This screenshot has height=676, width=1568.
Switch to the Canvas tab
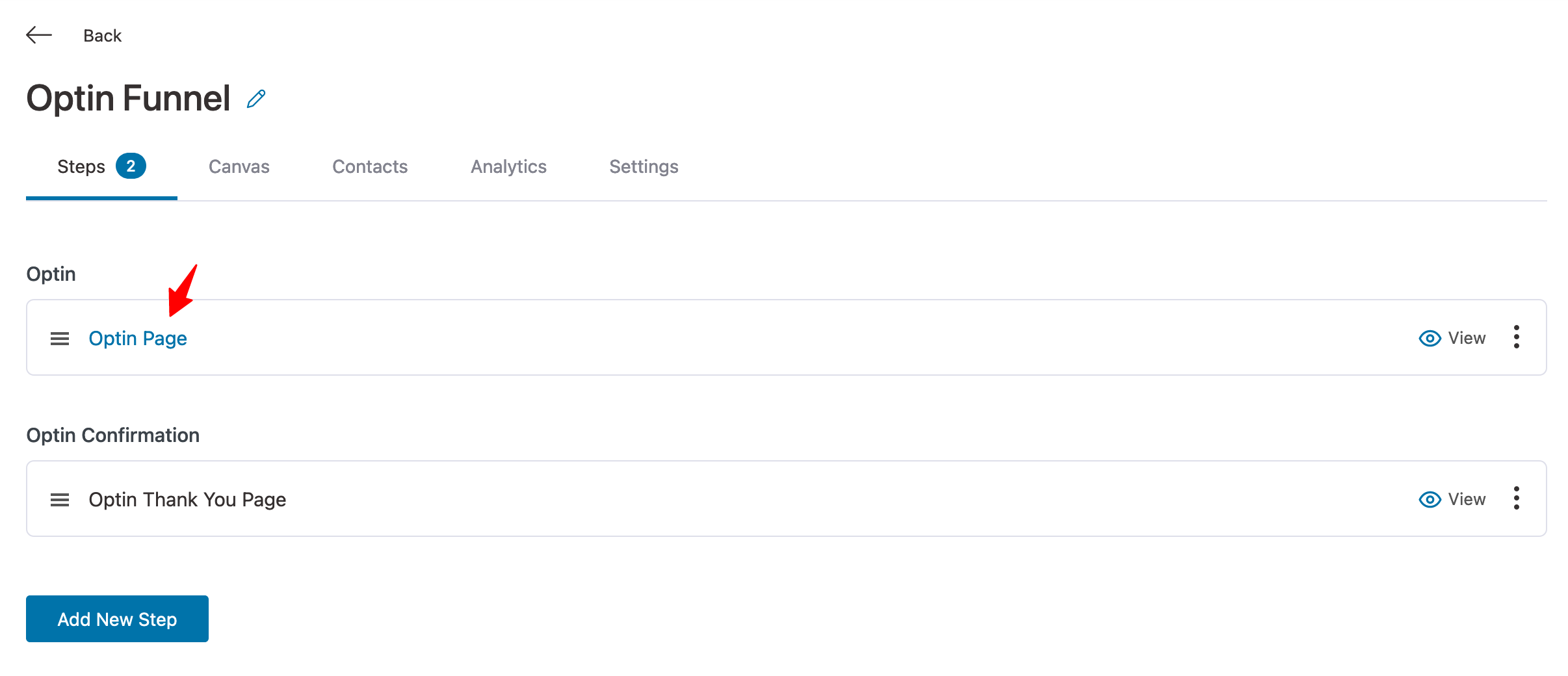point(239,166)
